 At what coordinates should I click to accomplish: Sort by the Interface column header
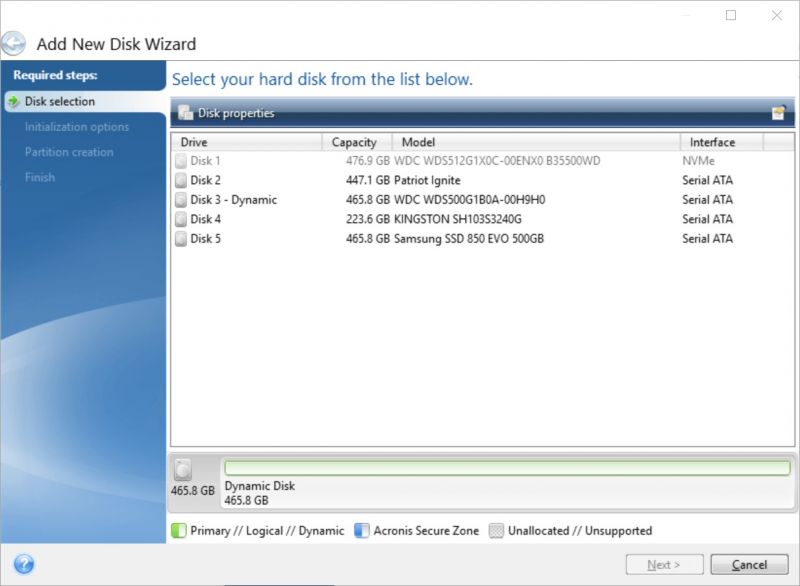[x=722, y=142]
